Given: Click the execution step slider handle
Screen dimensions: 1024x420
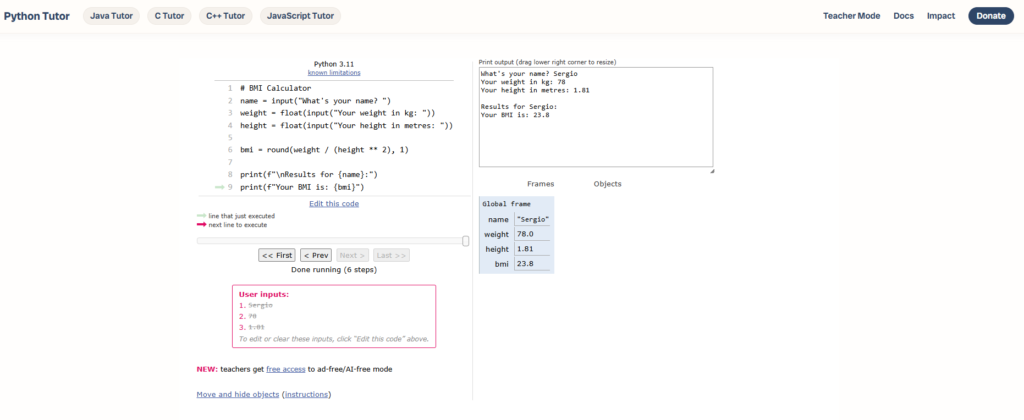Looking at the screenshot, I should click(465, 240).
